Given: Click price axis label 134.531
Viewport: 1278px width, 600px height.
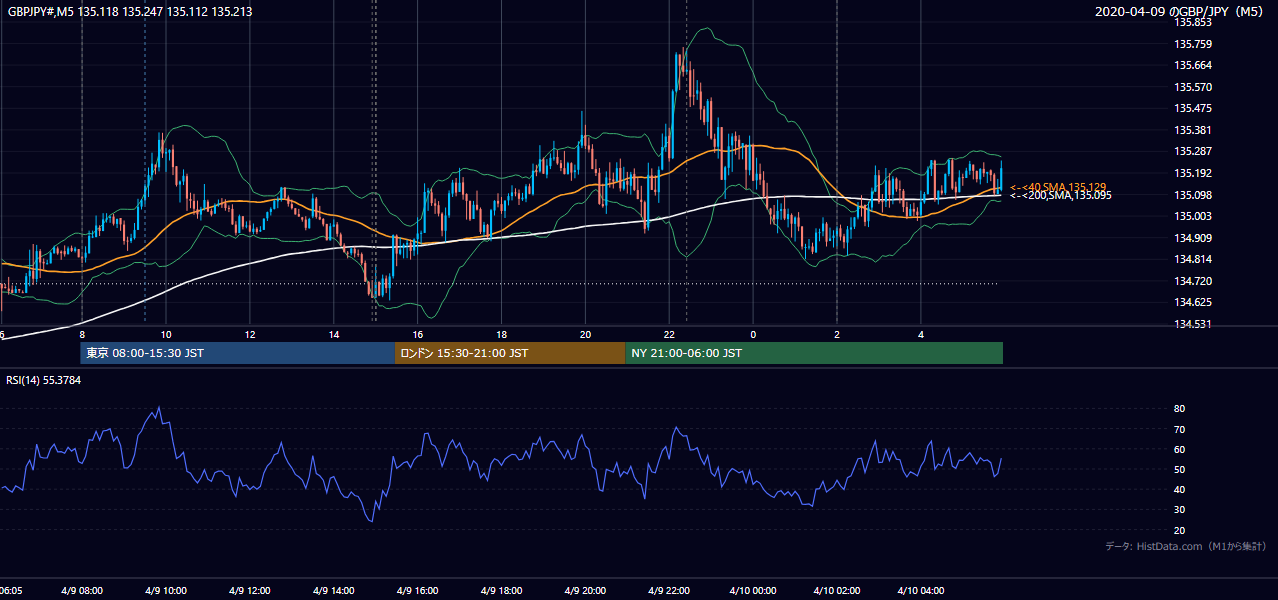Looking at the screenshot, I should click(1193, 324).
